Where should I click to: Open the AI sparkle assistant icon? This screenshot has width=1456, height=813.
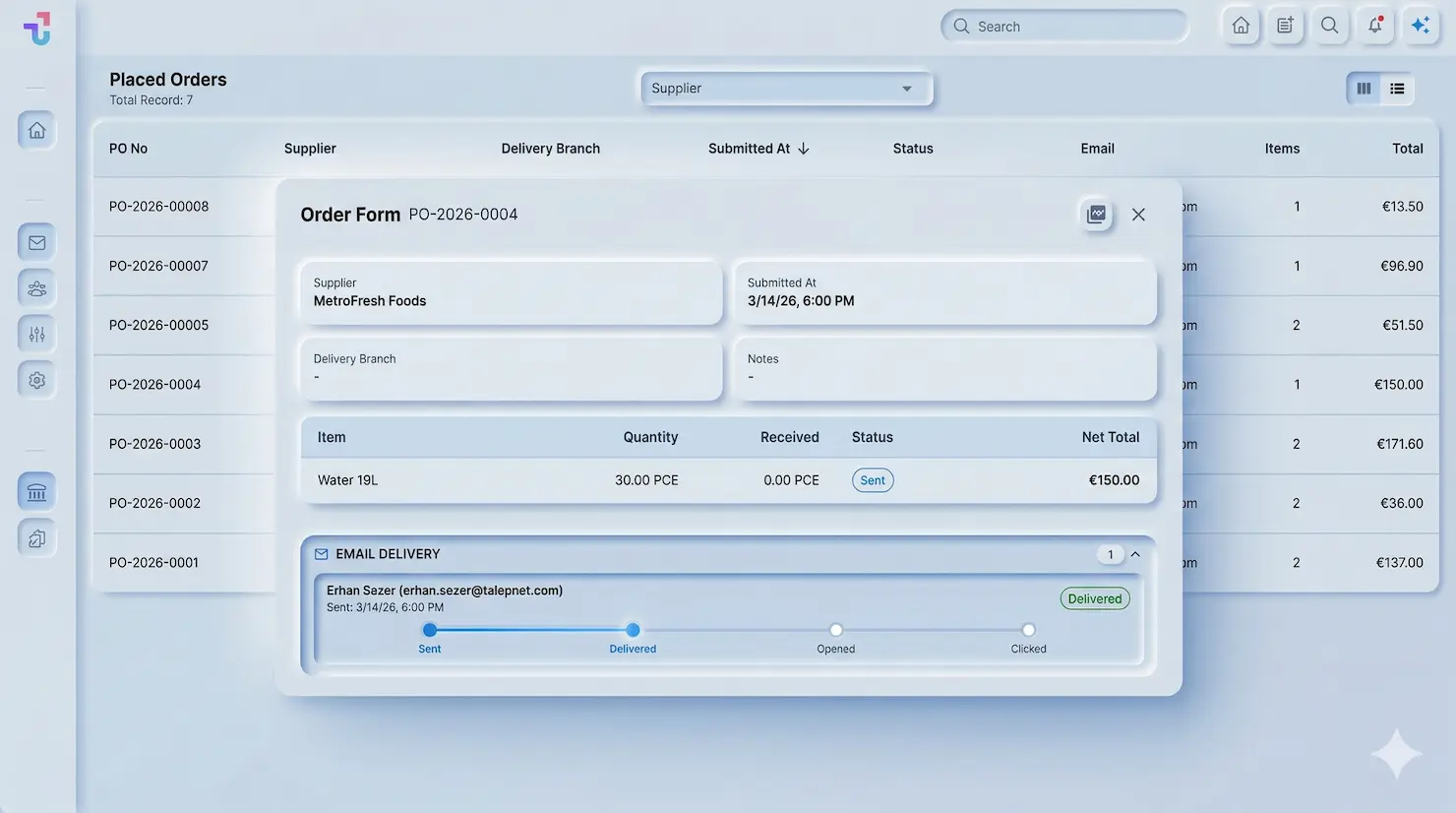pyautogui.click(x=1420, y=26)
